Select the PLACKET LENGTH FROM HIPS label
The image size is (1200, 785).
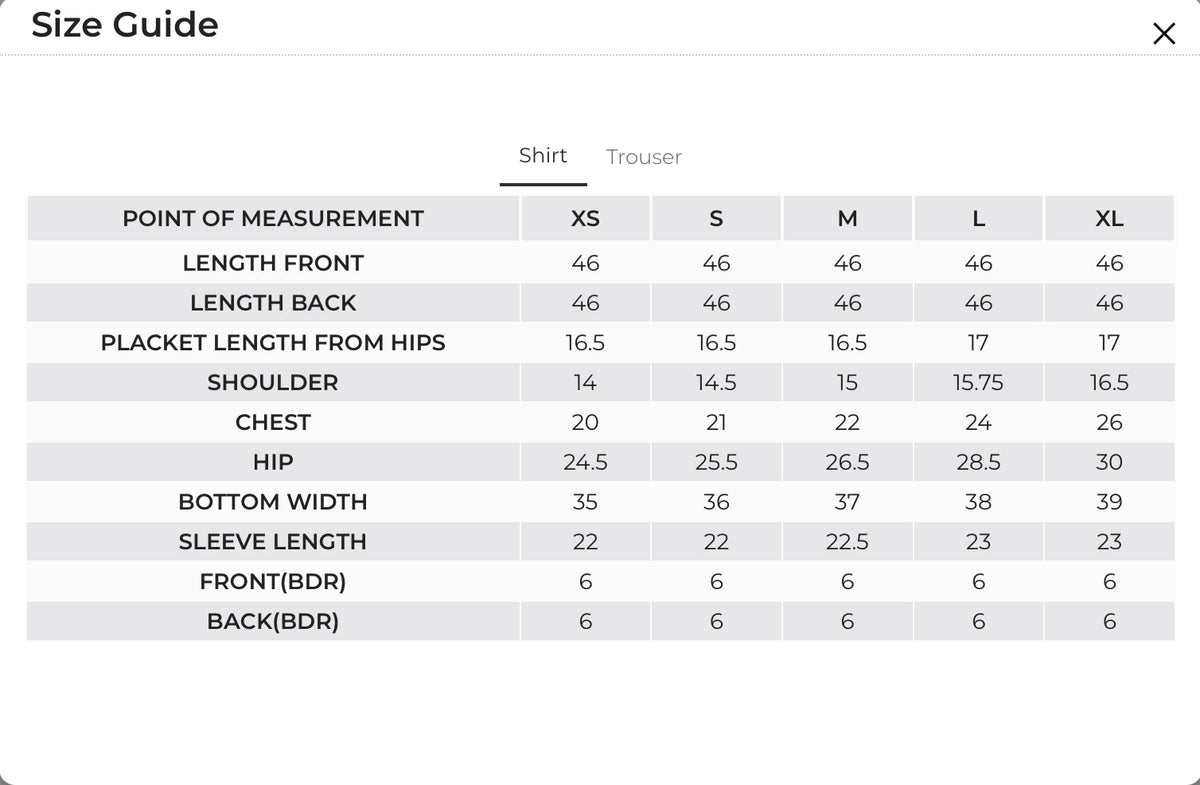point(273,343)
